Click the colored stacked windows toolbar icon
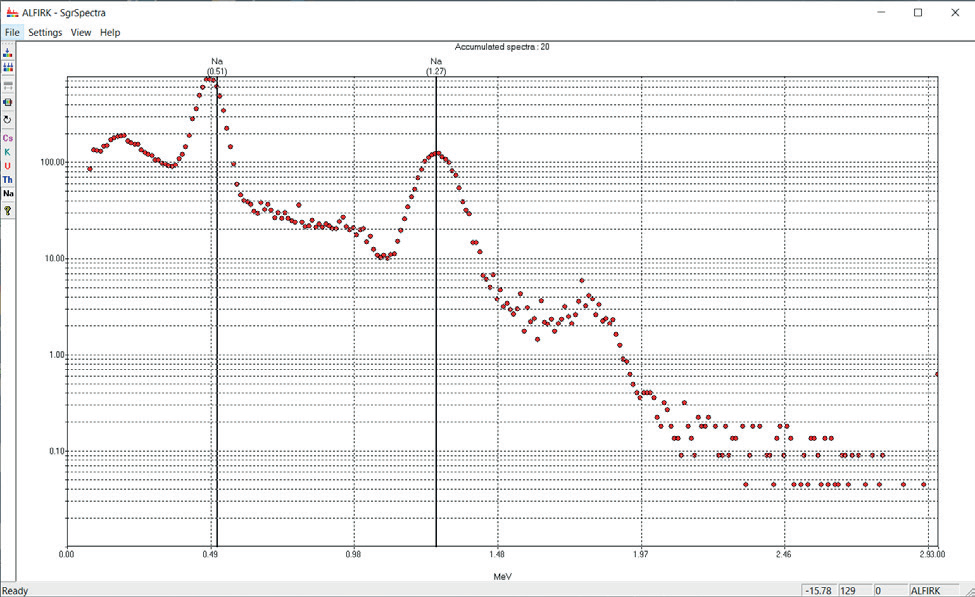This screenshot has height=597, width=975. pyautogui.click(x=8, y=102)
